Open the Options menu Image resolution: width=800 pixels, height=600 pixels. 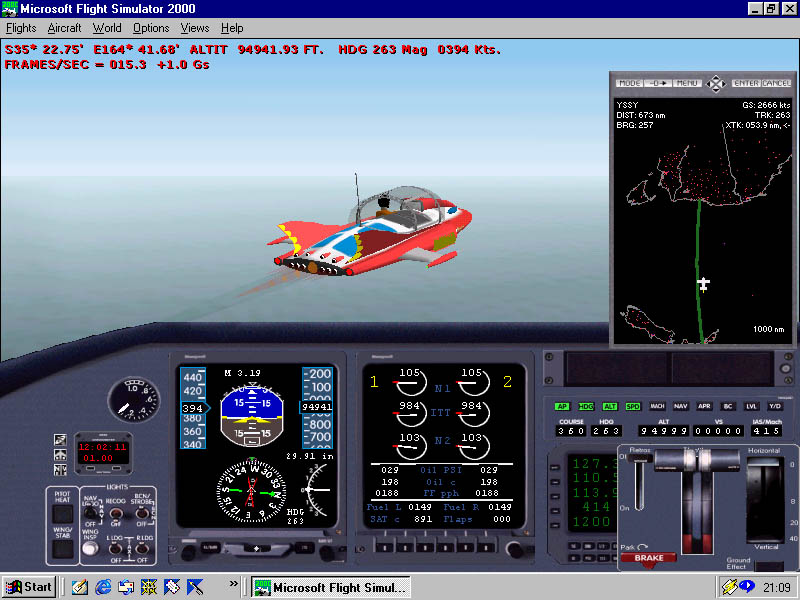pos(151,28)
